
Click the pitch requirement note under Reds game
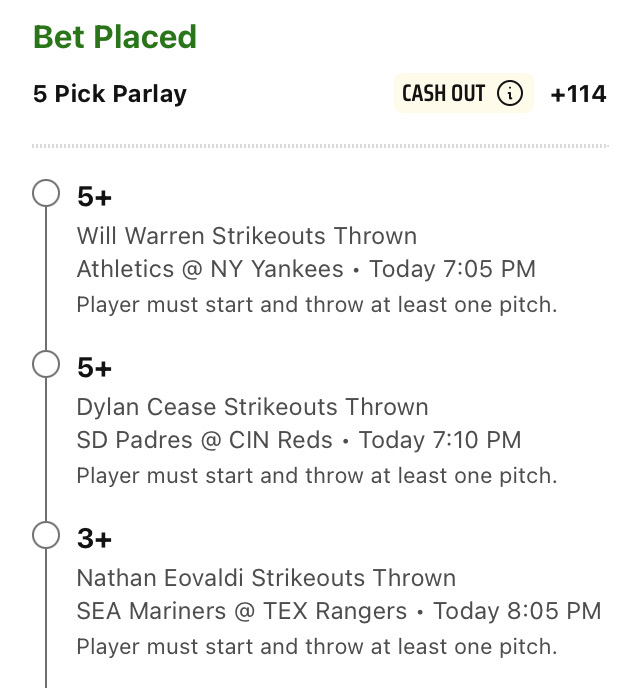coord(317,476)
